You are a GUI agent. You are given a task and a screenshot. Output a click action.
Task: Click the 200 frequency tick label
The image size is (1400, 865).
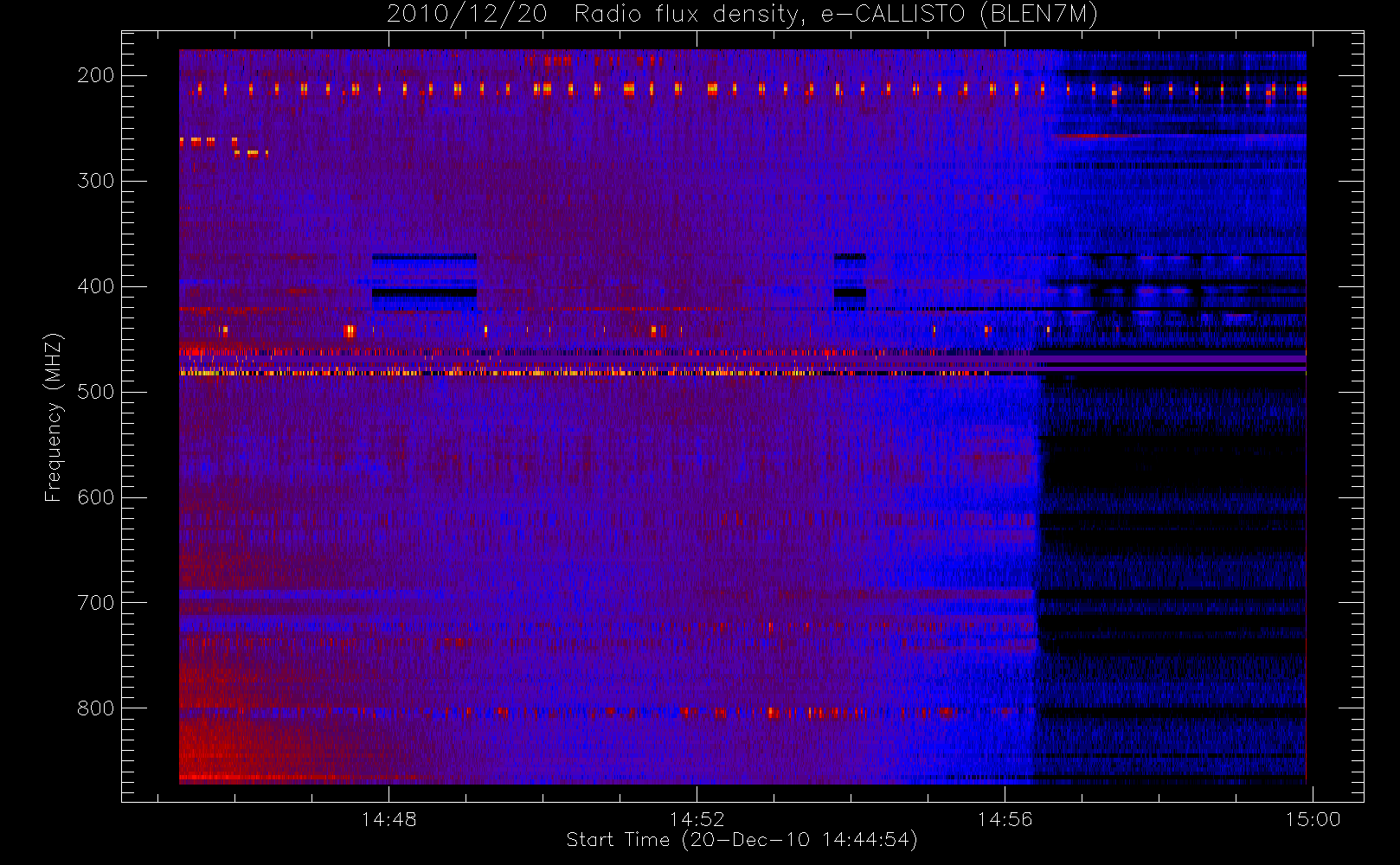(x=96, y=75)
